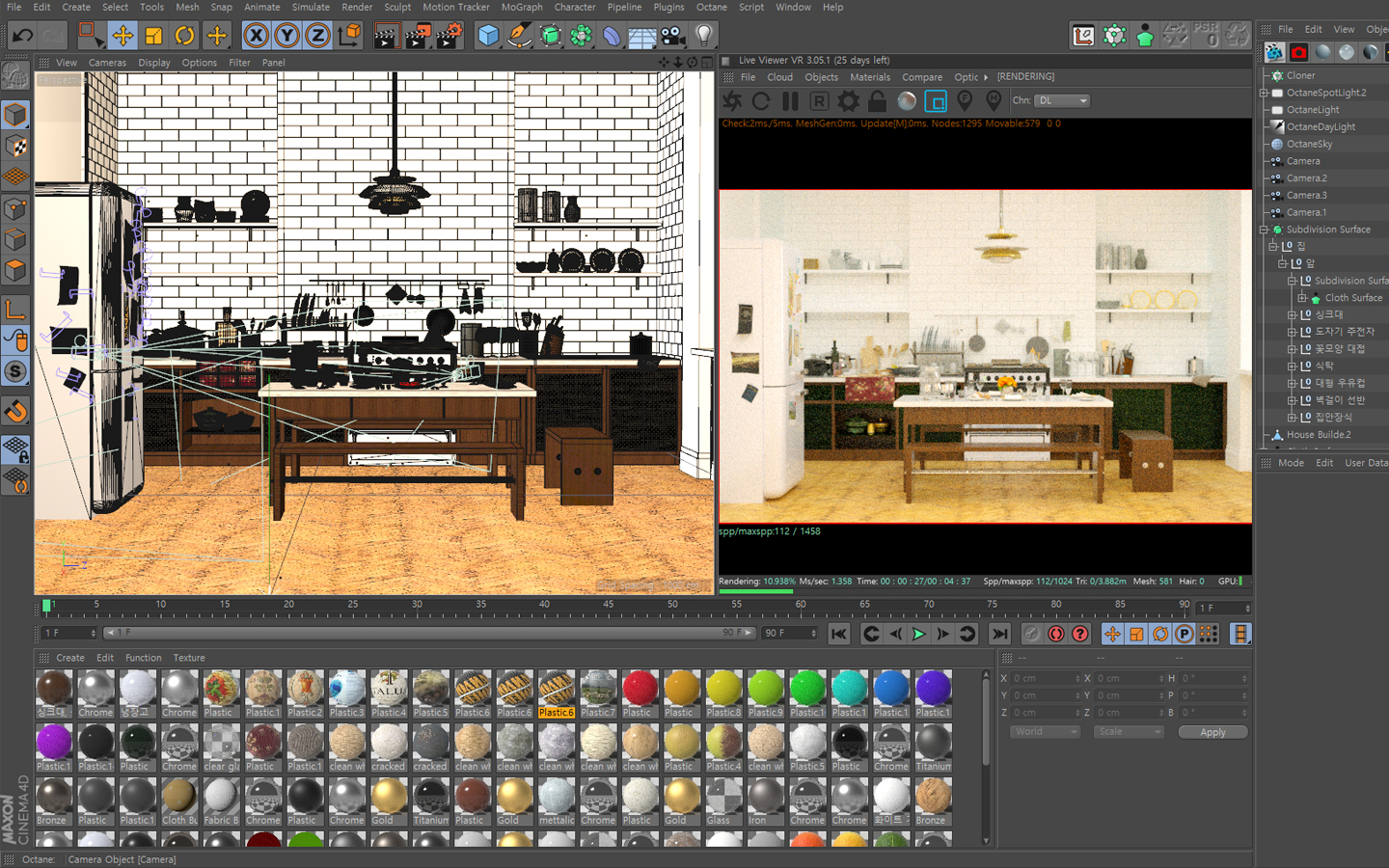Open viewport Cameras menu
This screenshot has width=1389, height=868.
pos(107,63)
